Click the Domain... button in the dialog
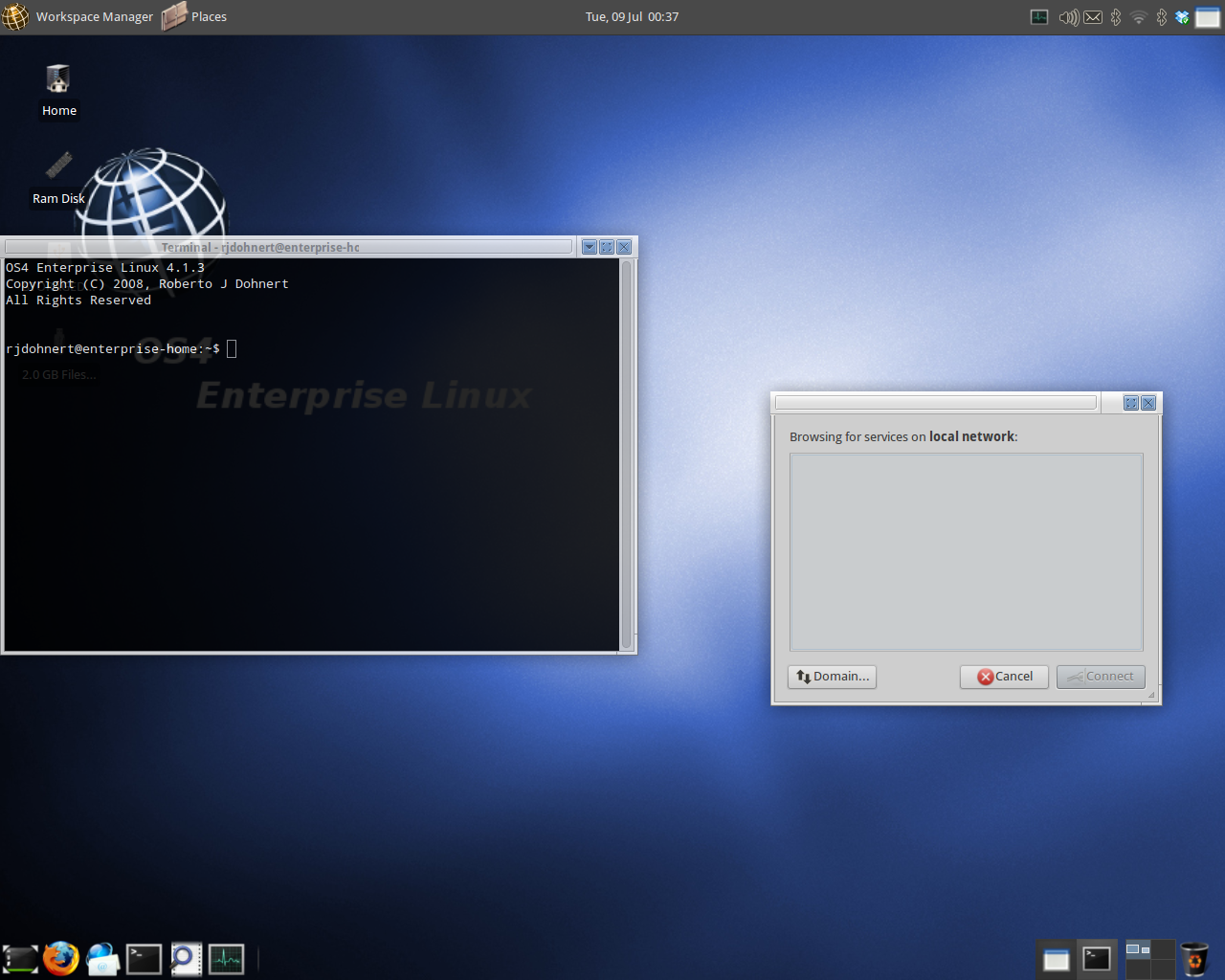1225x980 pixels. (831, 677)
